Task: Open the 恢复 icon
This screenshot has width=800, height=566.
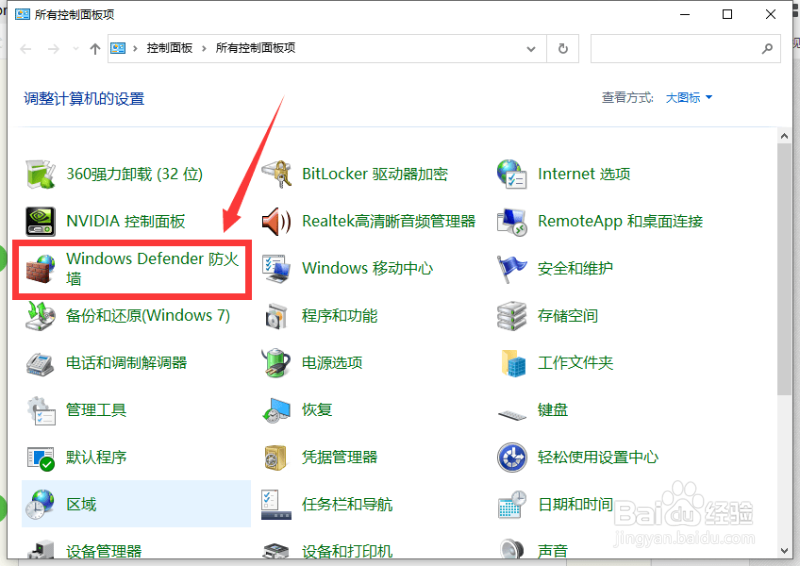Action: [x=276, y=410]
